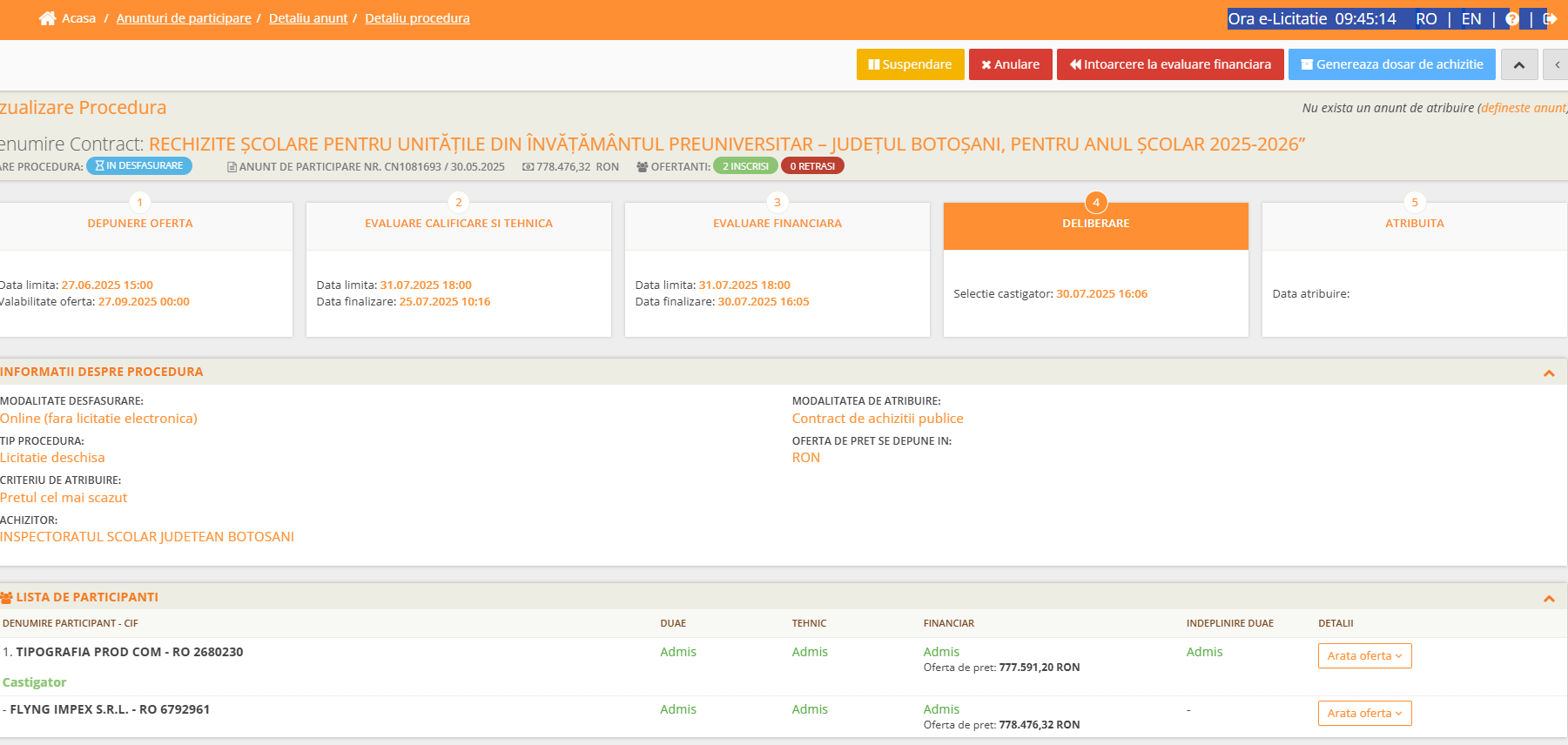Screen dimensions: 1568x745
Task: Collapse the Lista de participanti panel
Action: pos(1549,598)
